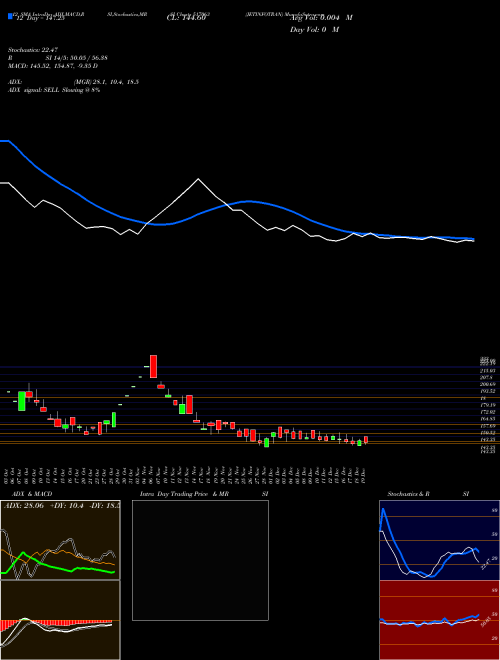The image size is (500, 660).
Task: Click the Day Vol: 0 M label
Action: click(314, 30)
